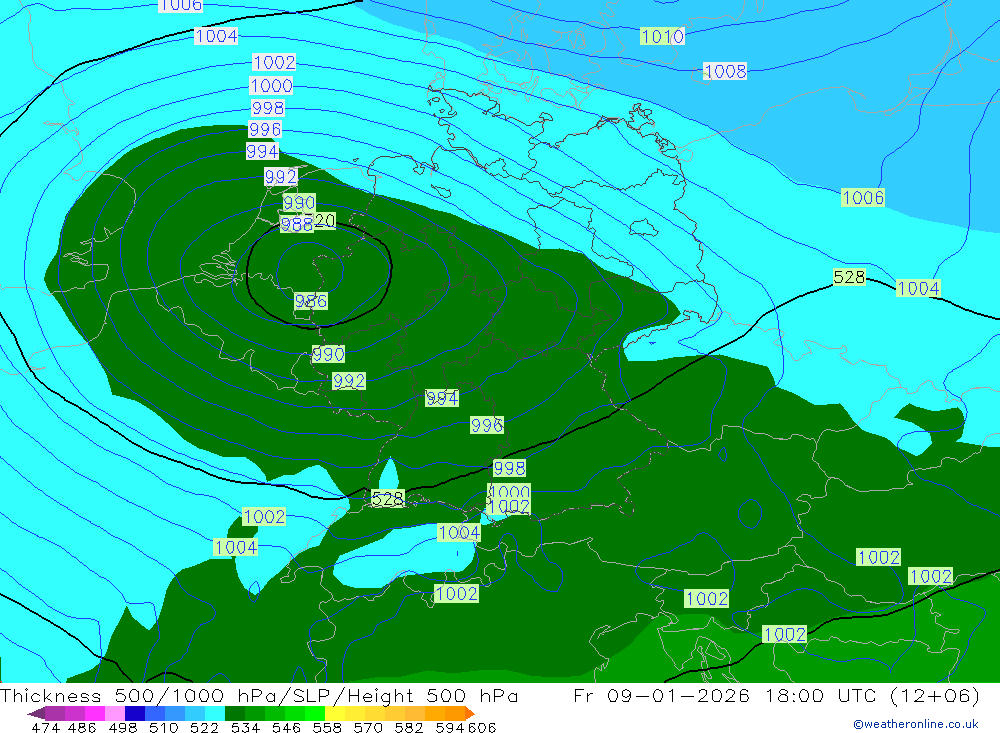
Task: Click the '986' low-center pressure label
Action: click(311, 300)
